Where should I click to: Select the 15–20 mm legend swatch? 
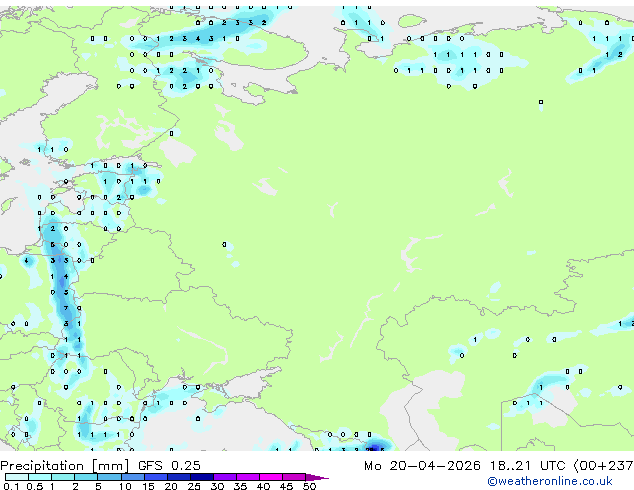click(155, 477)
